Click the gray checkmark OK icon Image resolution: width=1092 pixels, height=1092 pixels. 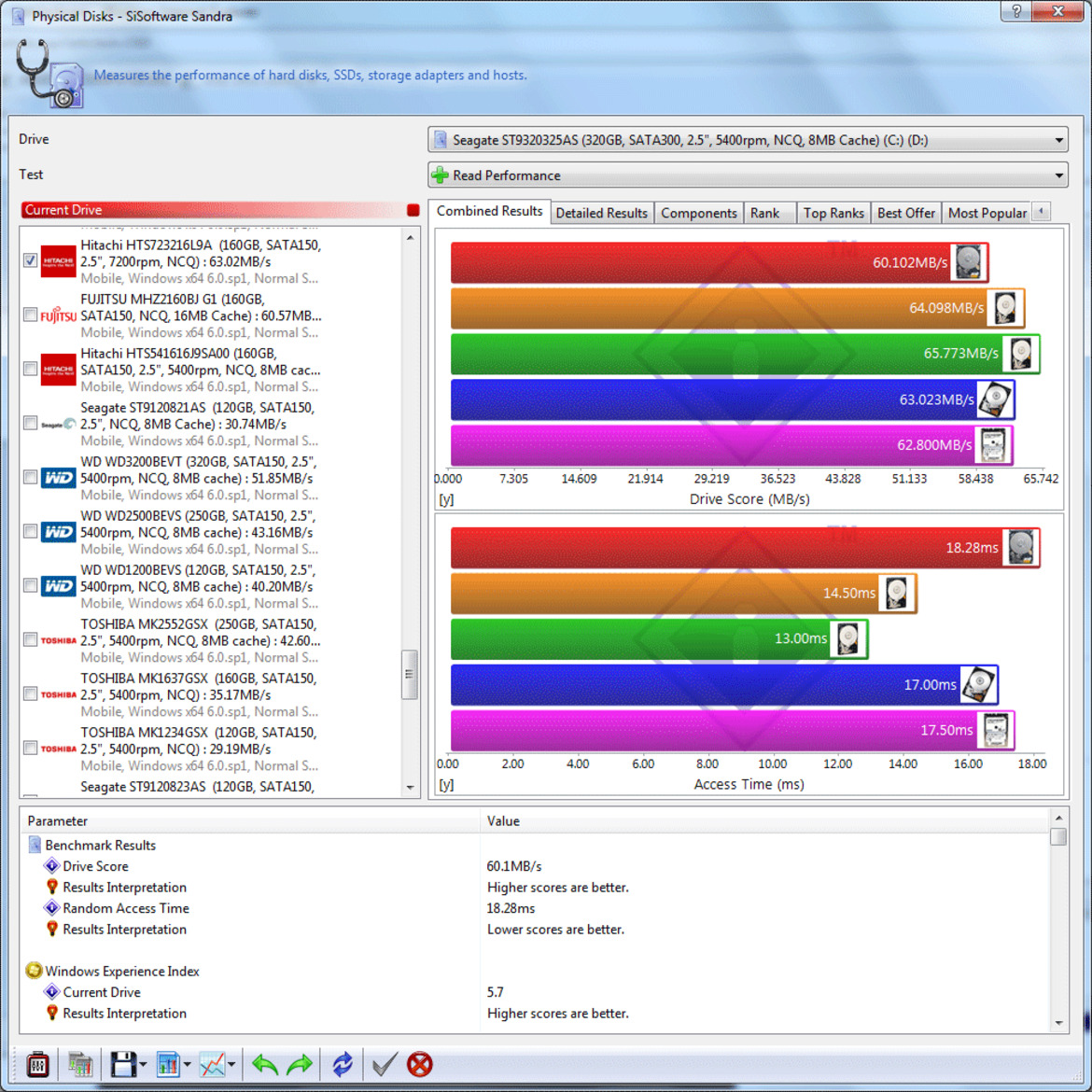385,1064
